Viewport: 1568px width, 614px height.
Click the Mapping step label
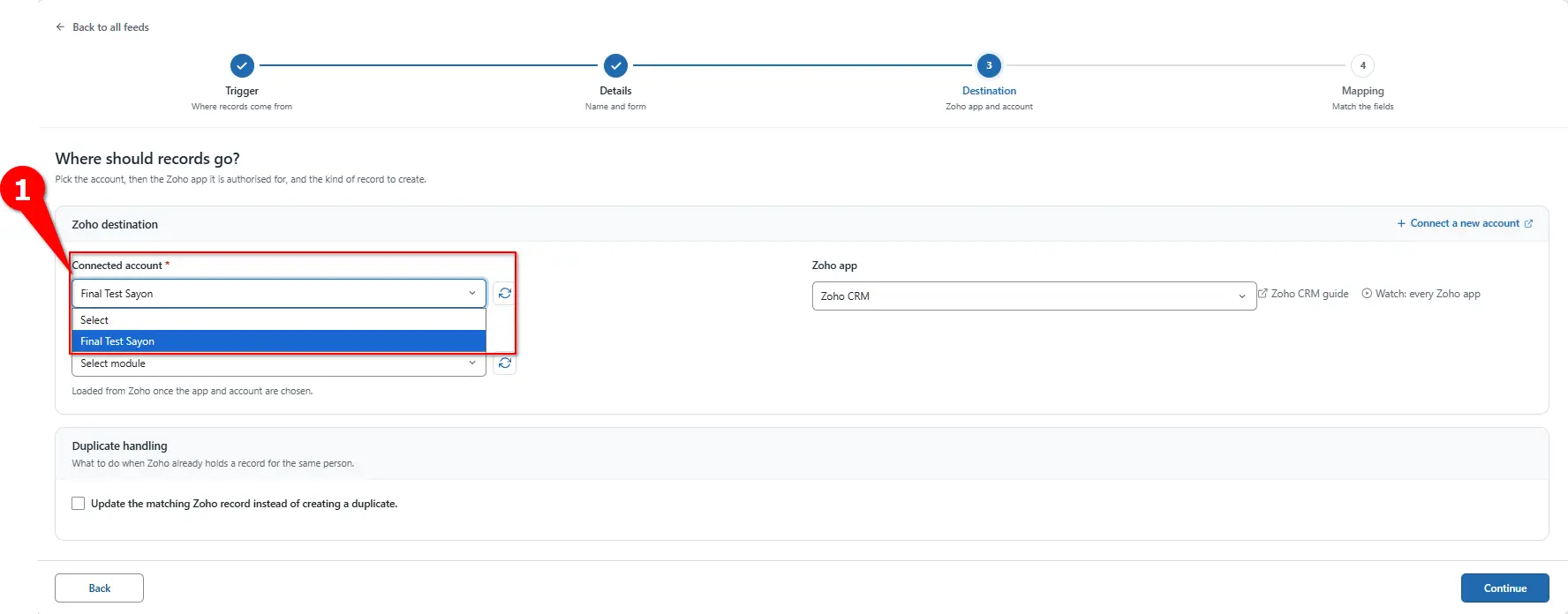pos(1362,91)
